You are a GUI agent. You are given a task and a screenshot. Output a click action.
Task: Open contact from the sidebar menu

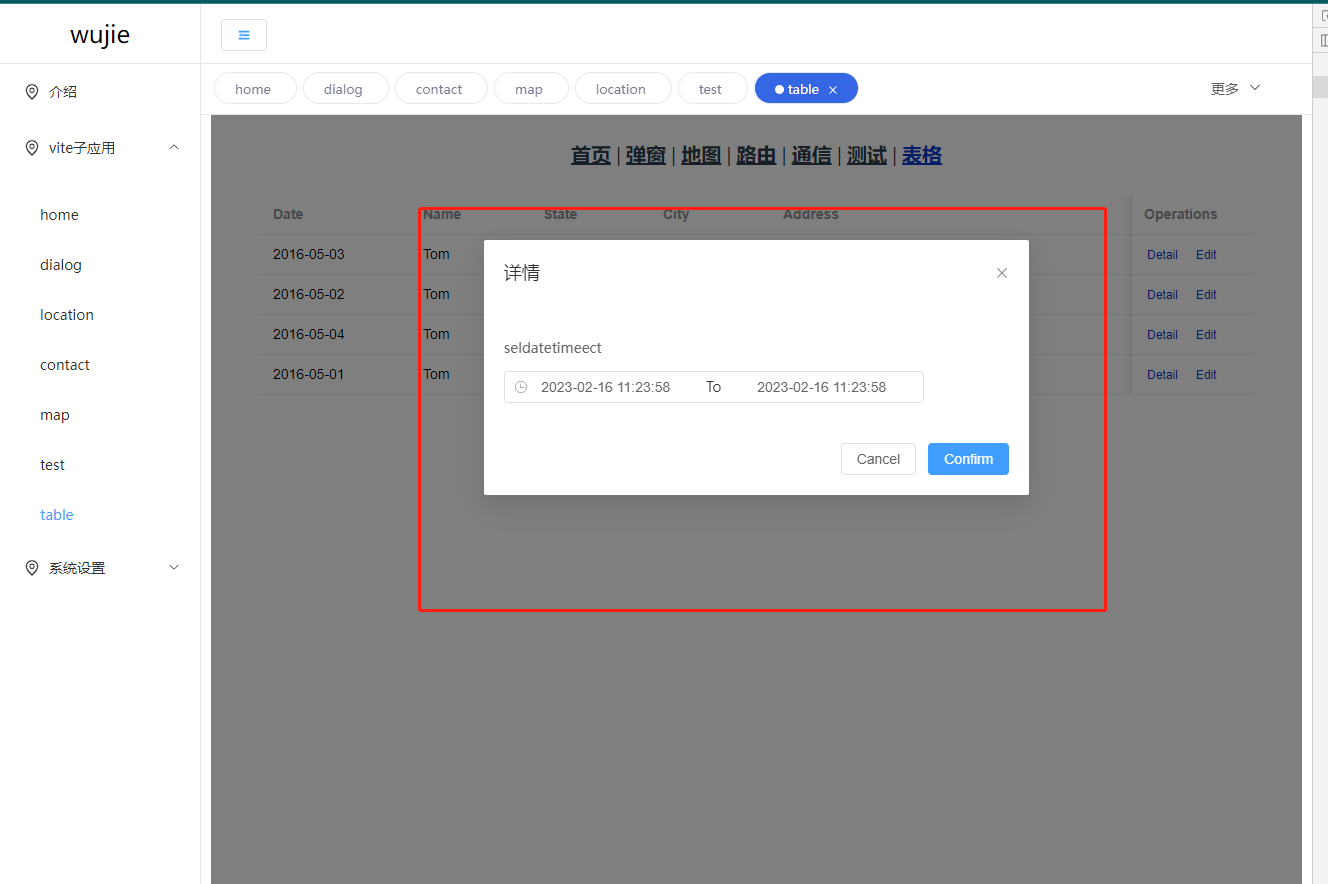(x=64, y=364)
